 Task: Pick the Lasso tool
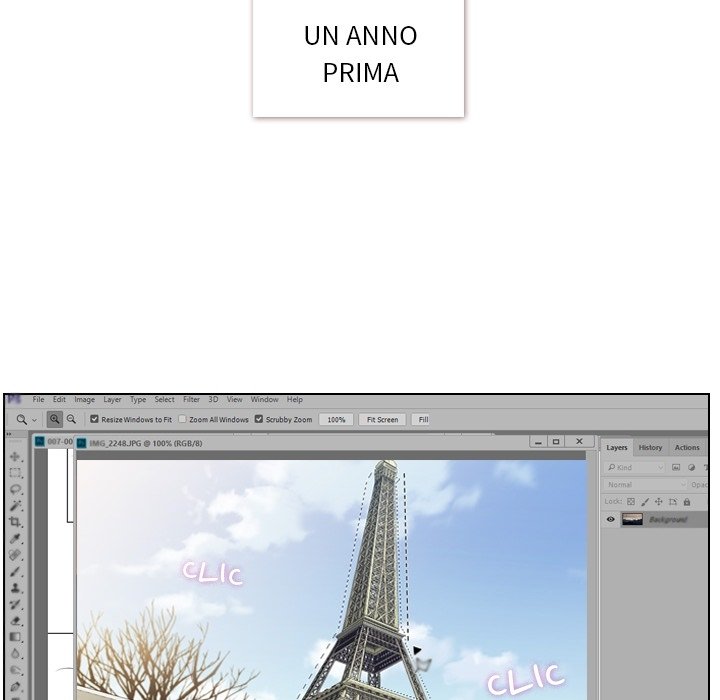[x=15, y=489]
